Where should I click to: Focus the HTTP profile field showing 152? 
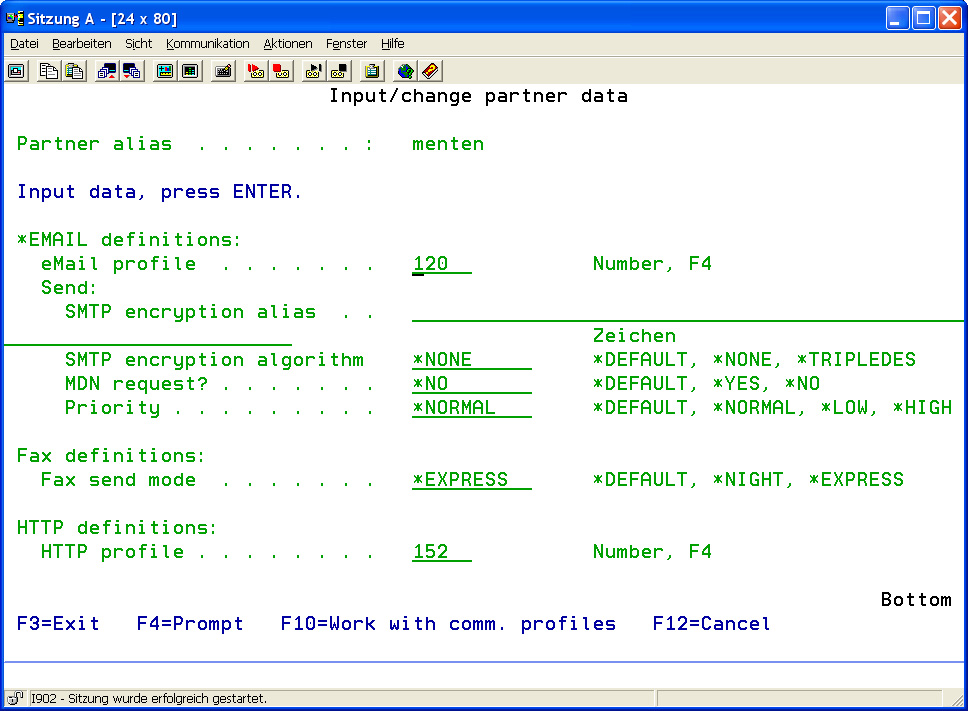pyautogui.click(x=441, y=552)
